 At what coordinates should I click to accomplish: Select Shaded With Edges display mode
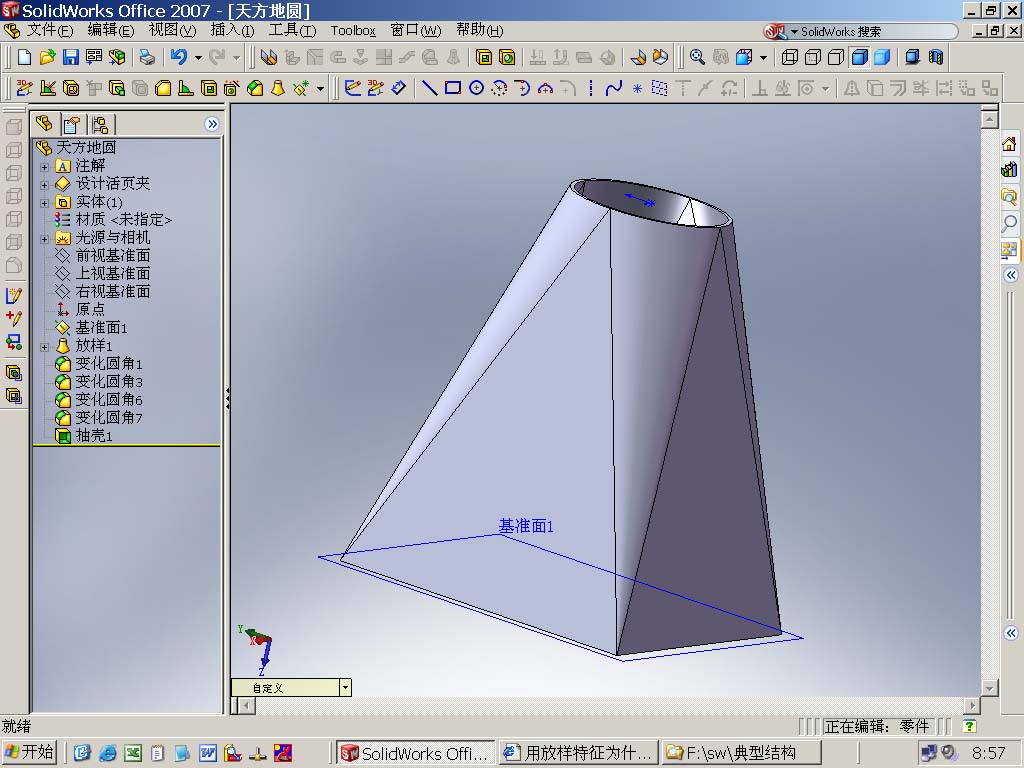859,57
